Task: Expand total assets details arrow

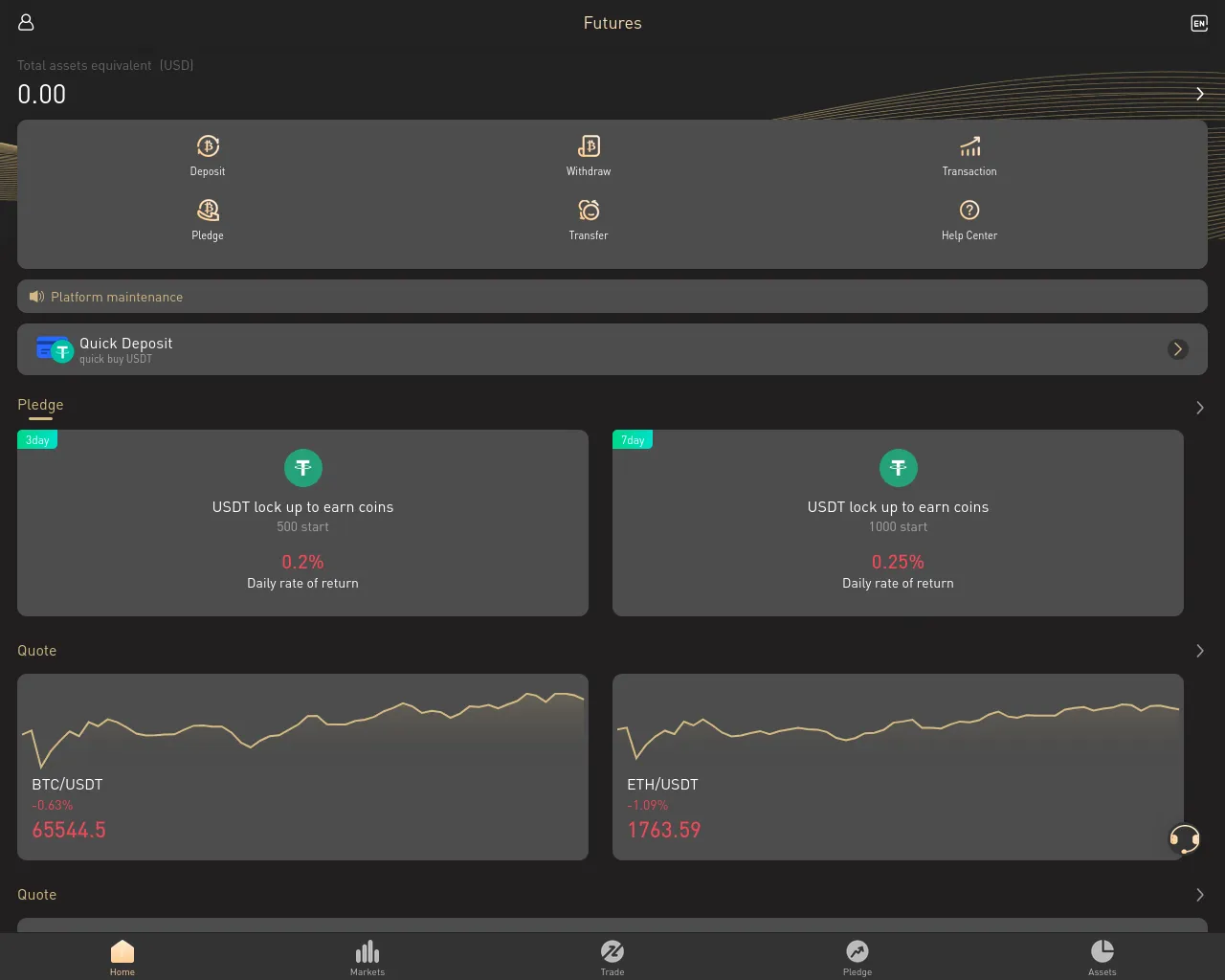Action: 1199,94
